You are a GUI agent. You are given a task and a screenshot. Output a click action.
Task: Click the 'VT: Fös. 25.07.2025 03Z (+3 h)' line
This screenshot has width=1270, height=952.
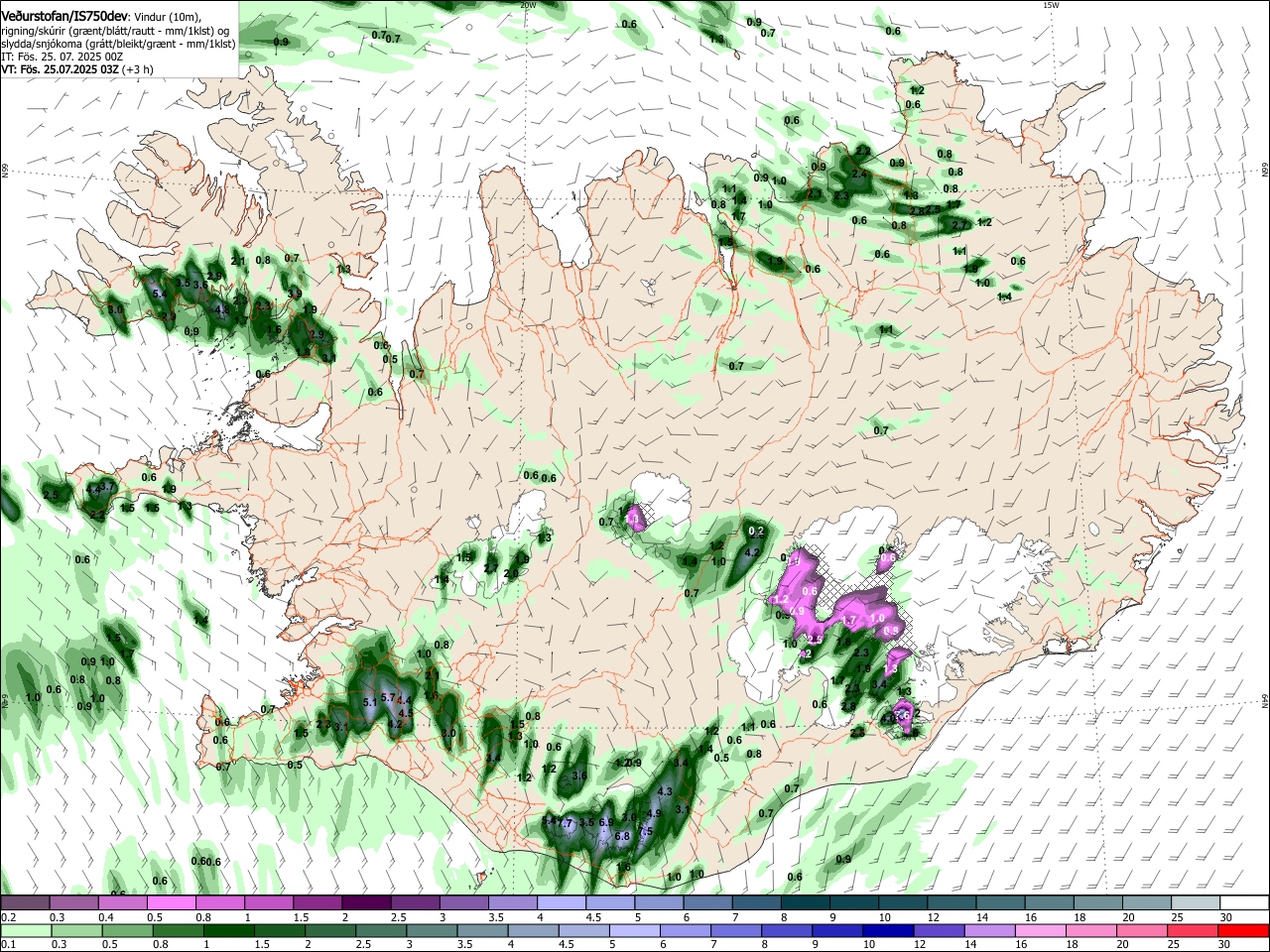point(77,69)
